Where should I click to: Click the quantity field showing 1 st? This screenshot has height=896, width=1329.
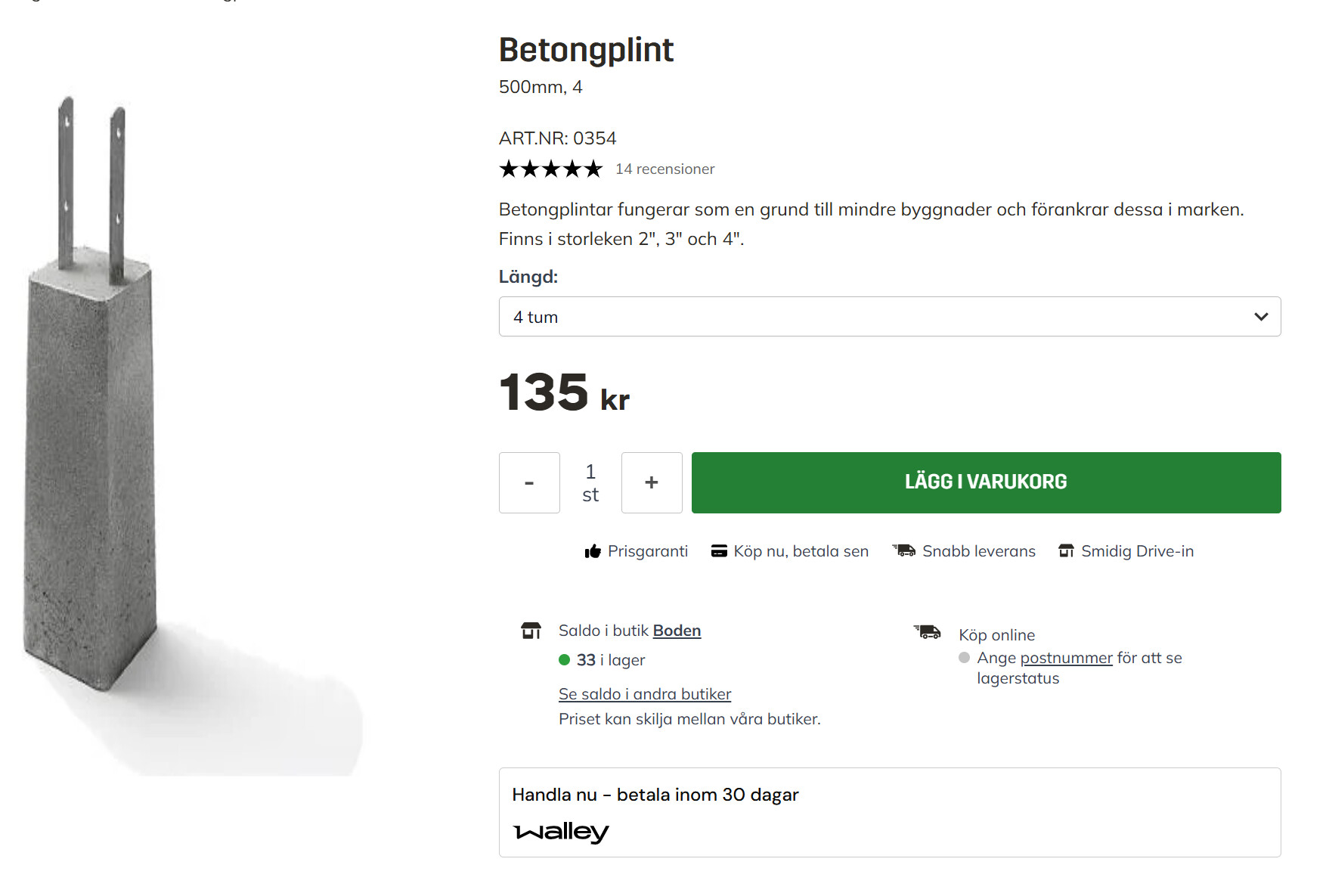coord(590,482)
